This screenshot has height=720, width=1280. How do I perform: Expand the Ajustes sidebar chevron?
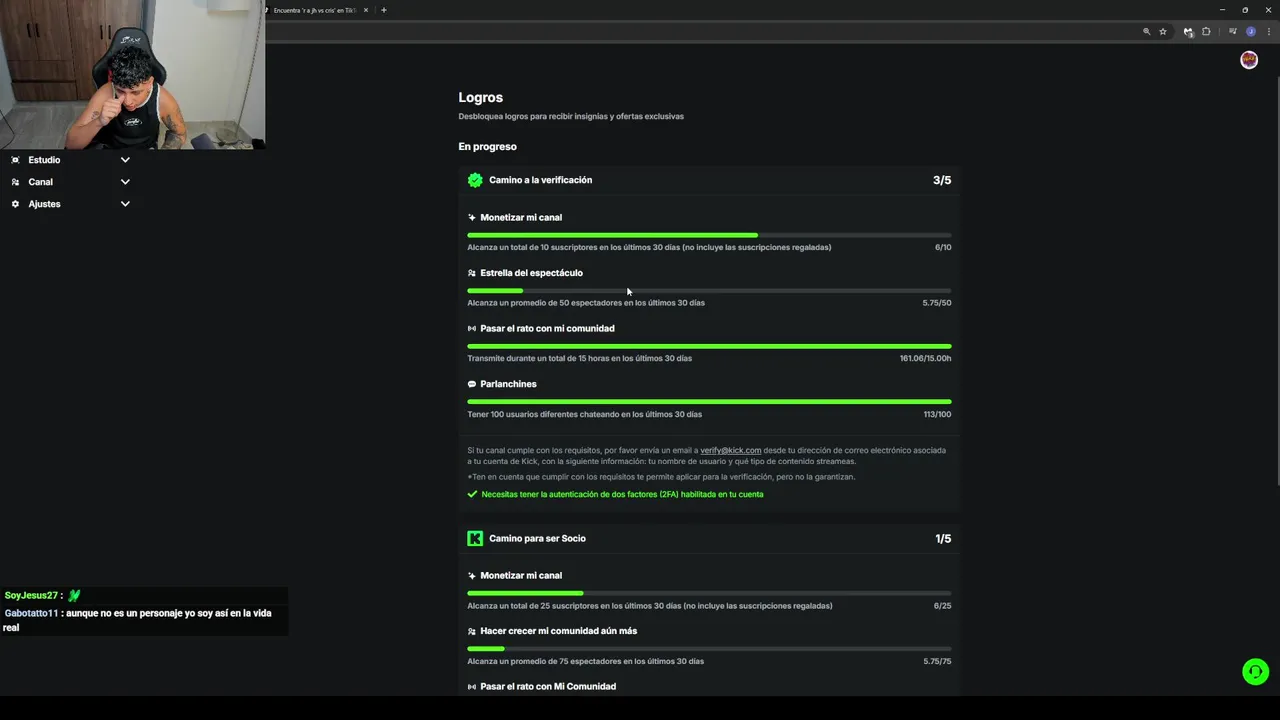[125, 204]
